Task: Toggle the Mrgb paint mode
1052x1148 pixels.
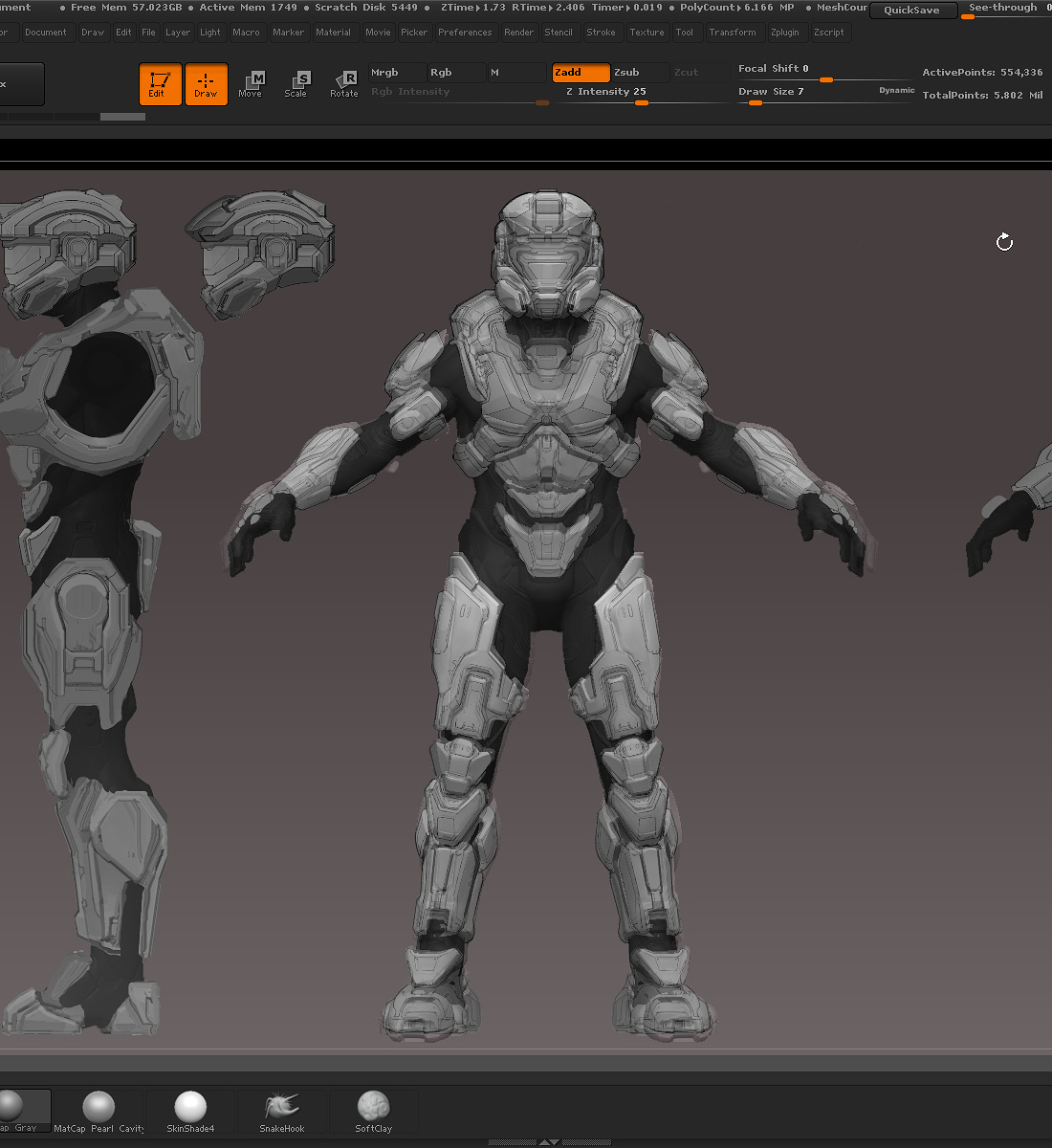Action: pyautogui.click(x=398, y=73)
